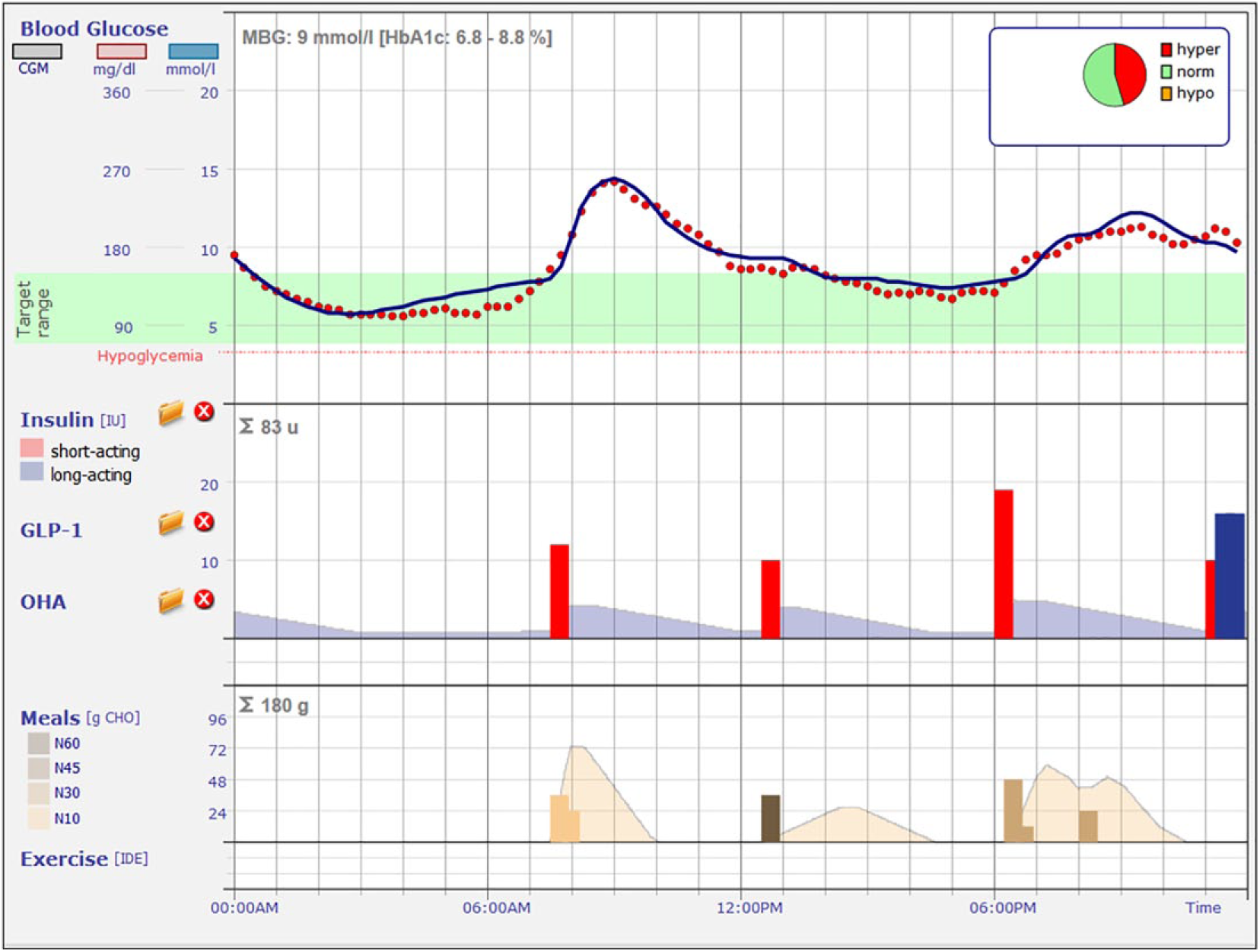Toggle the CGM display box
This screenshot has width=1260, height=952.
(37, 51)
